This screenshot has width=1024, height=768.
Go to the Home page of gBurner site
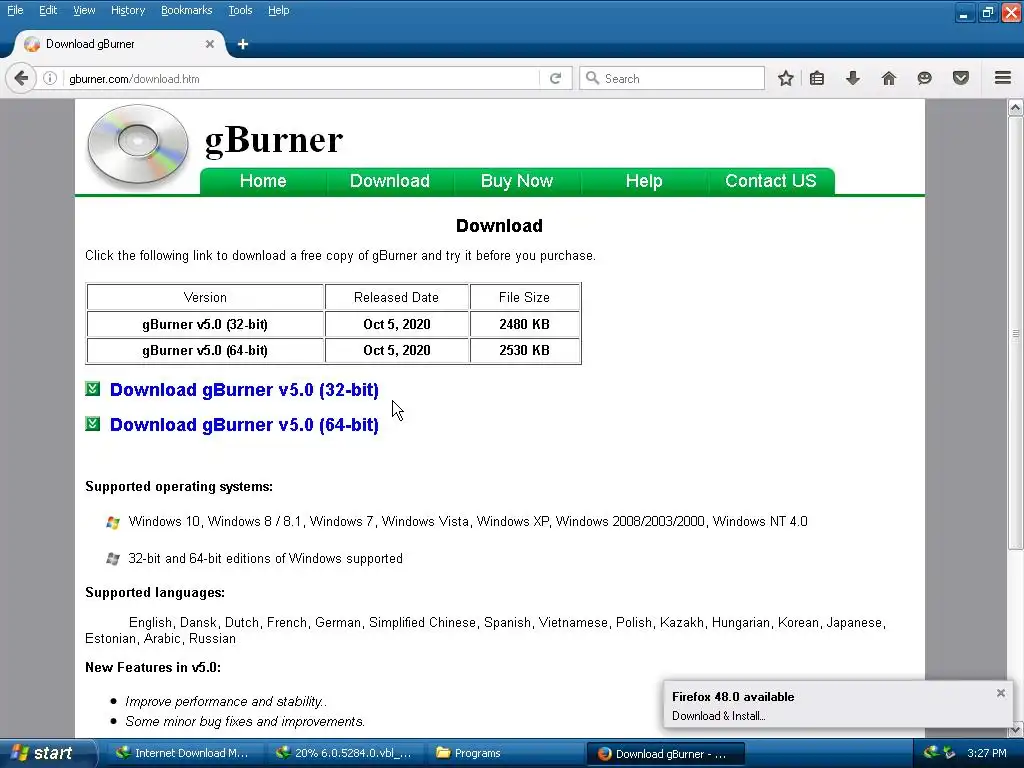click(263, 181)
